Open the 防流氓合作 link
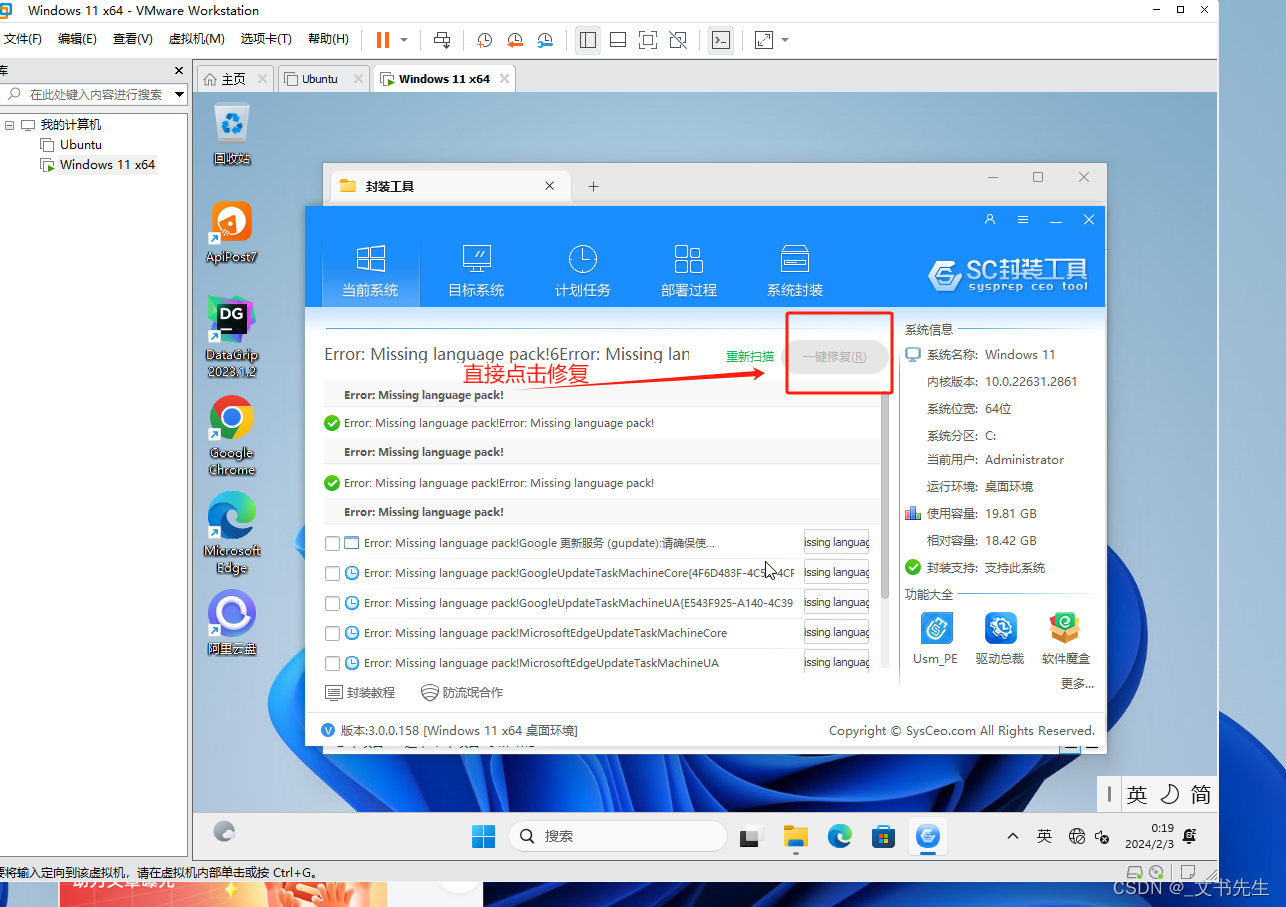This screenshot has height=907, width=1286. [462, 692]
